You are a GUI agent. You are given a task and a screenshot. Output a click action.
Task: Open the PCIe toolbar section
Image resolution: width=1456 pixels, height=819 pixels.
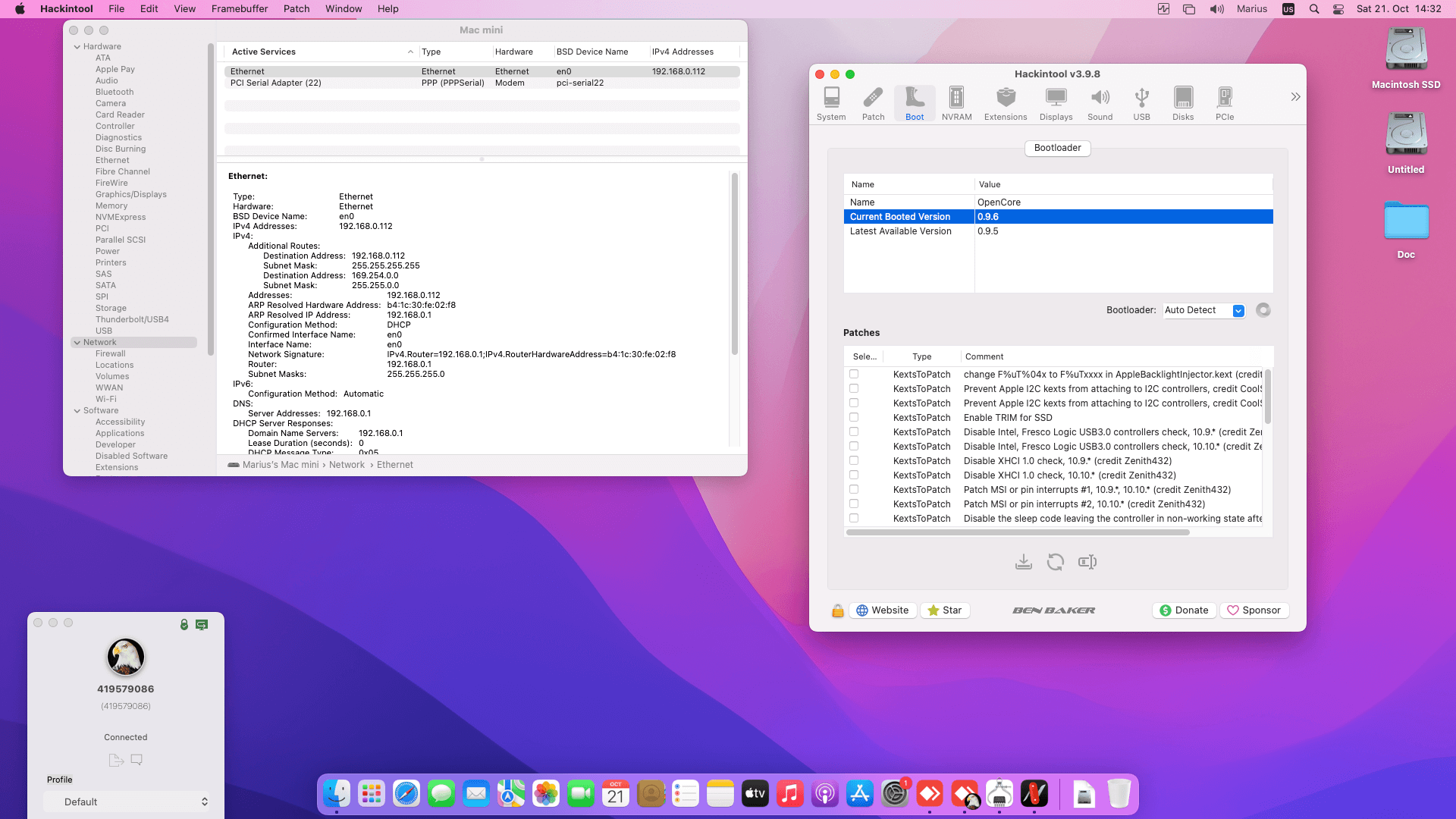pyautogui.click(x=1224, y=103)
